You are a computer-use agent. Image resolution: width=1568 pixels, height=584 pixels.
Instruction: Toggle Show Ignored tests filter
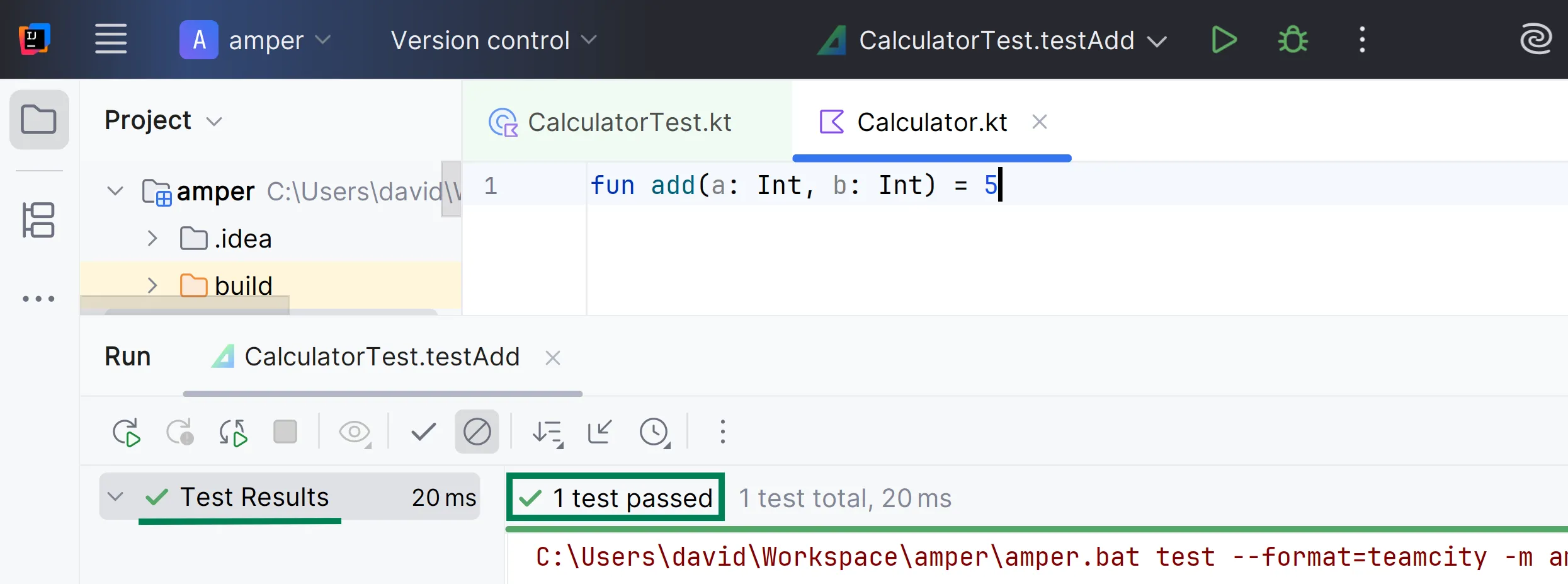(477, 432)
